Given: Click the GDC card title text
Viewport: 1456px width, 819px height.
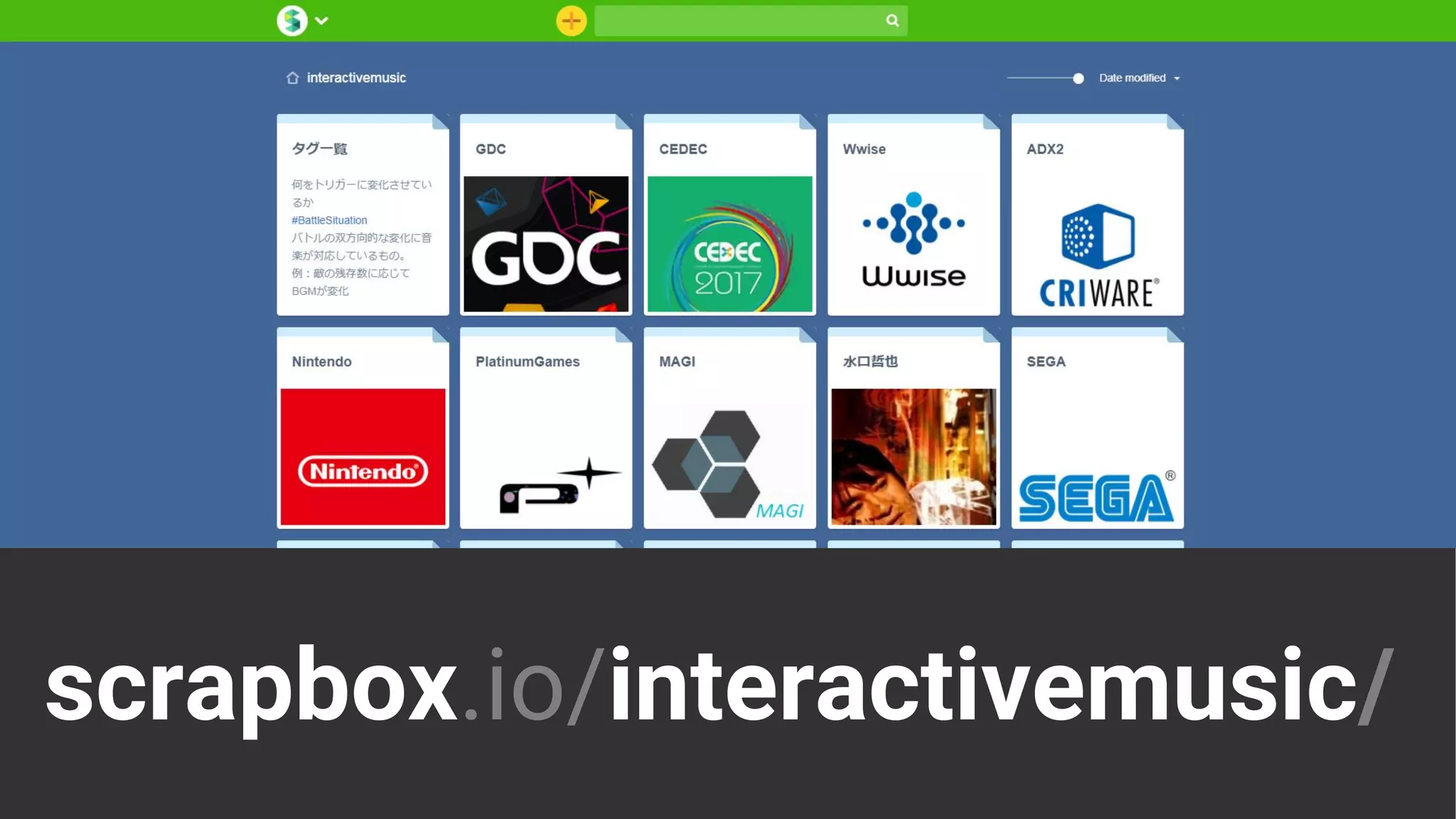Looking at the screenshot, I should 491,149.
